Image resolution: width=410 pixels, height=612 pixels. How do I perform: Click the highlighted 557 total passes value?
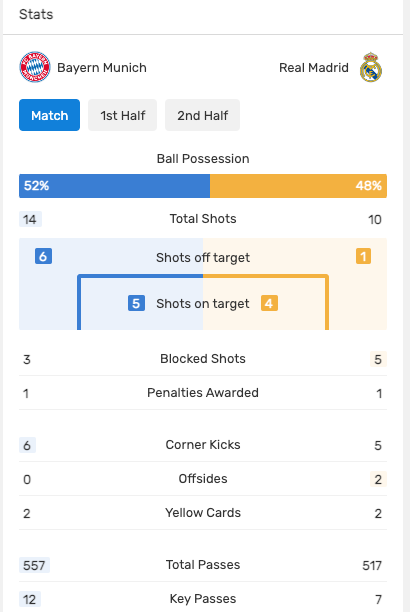coord(34,565)
